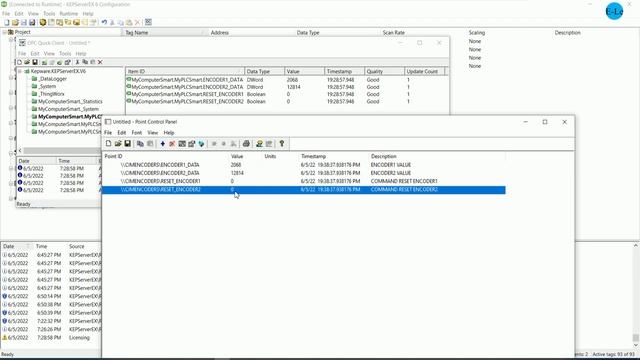Image resolution: width=640 pixels, height=360 pixels.
Task: Collapse the Project tree root node
Action: click(x=4, y=32)
